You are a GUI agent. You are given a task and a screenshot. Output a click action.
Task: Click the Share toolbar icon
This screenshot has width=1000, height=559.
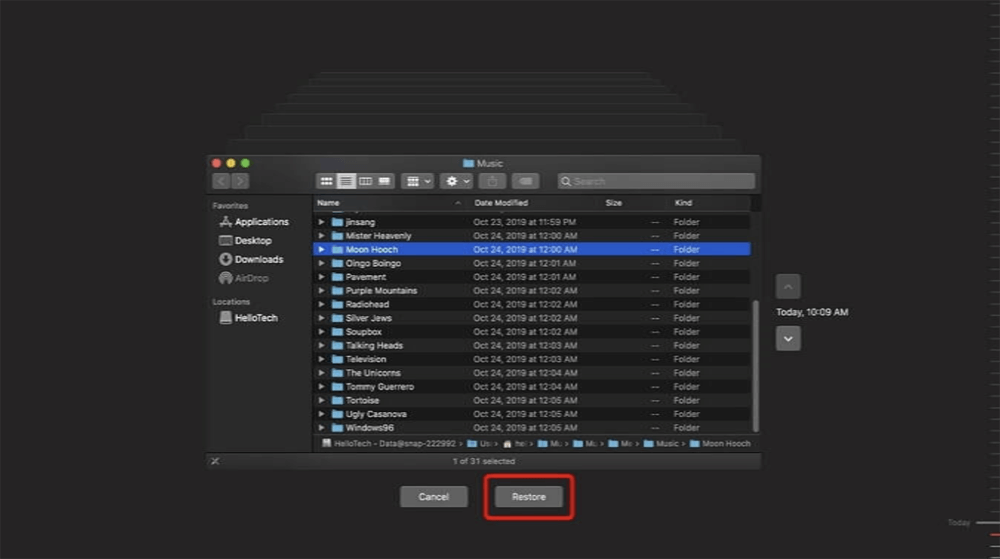click(492, 182)
